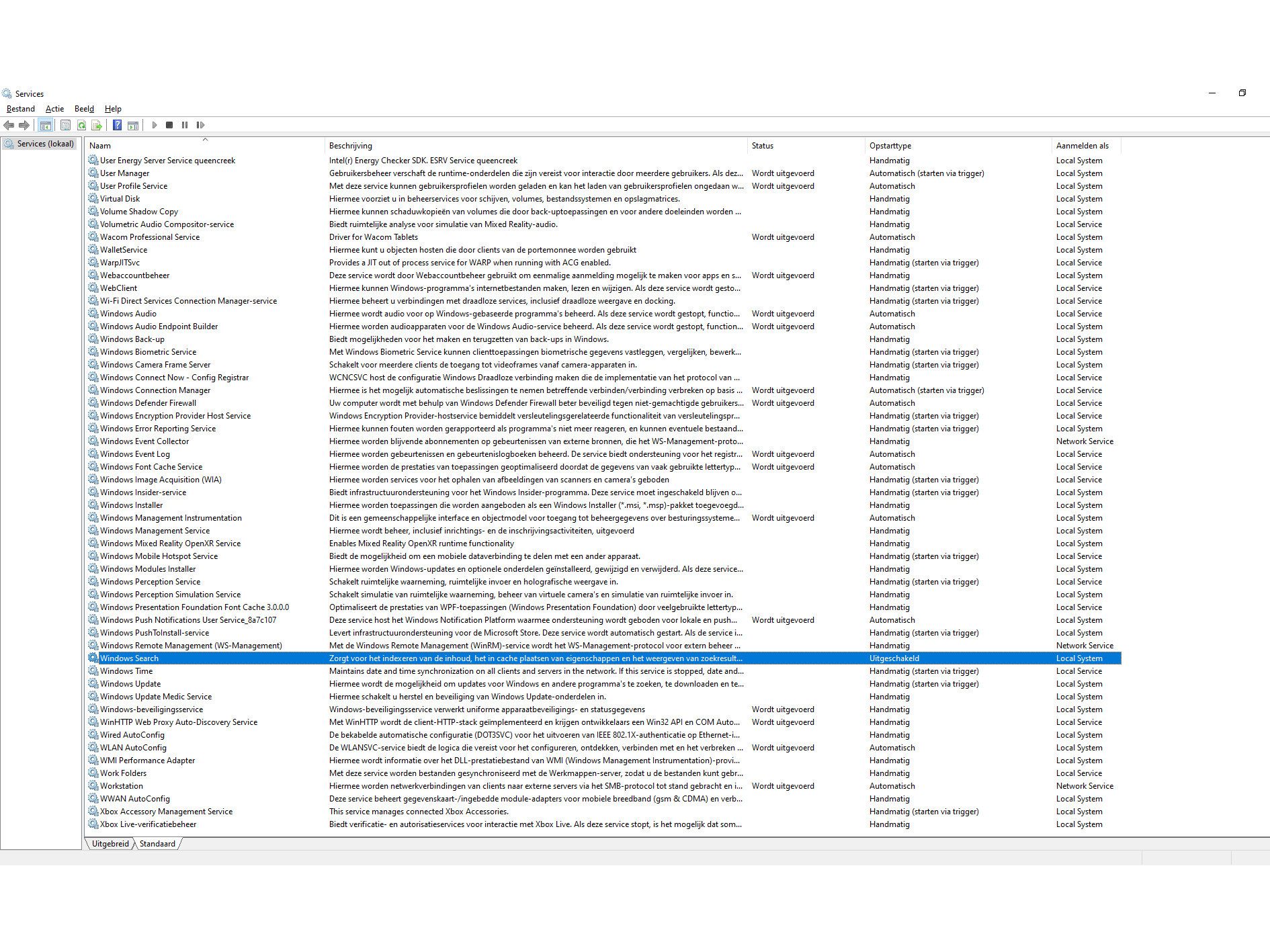The height and width of the screenshot is (952, 1270).
Task: Click the gear icon beside Virtual Disk
Action: tap(93, 199)
